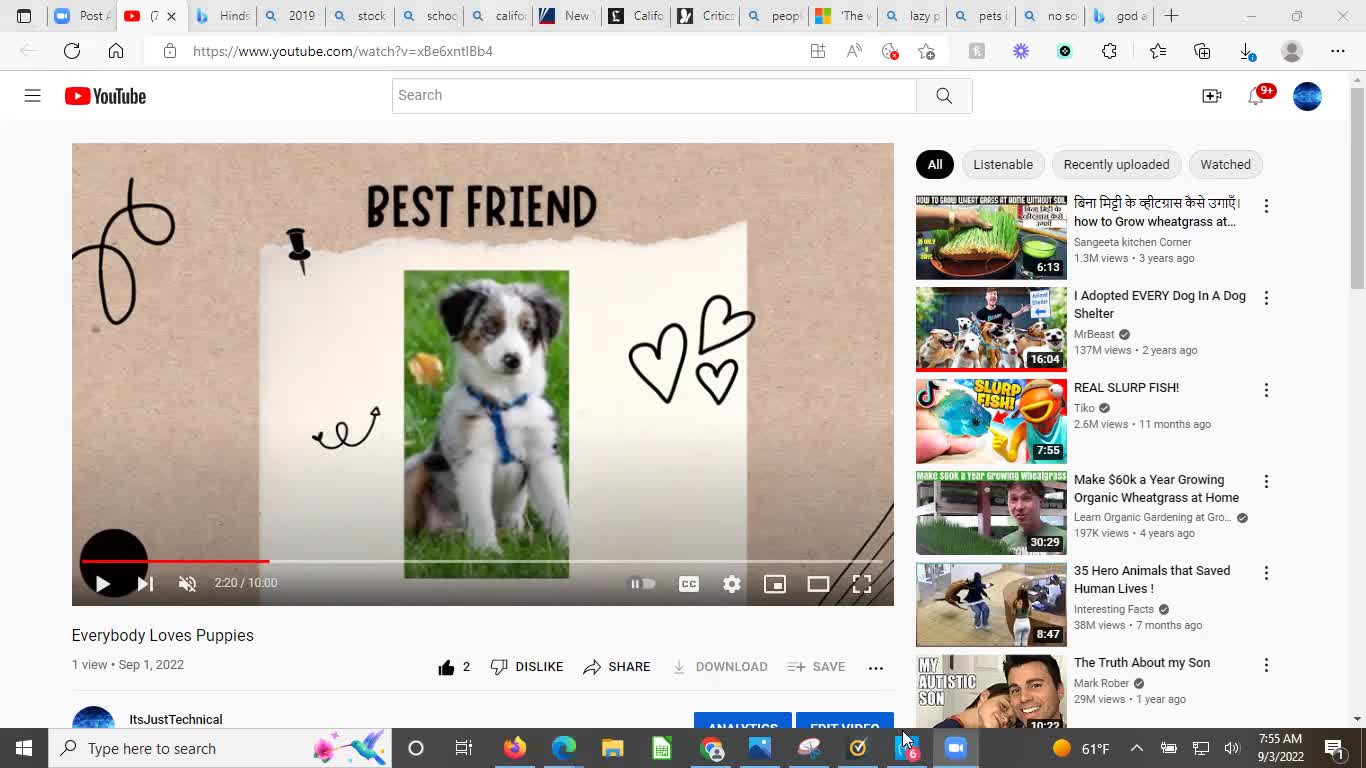Viewport: 1366px width, 768px height.
Task: Open the Read aloud icon in address bar
Action: click(x=854, y=51)
